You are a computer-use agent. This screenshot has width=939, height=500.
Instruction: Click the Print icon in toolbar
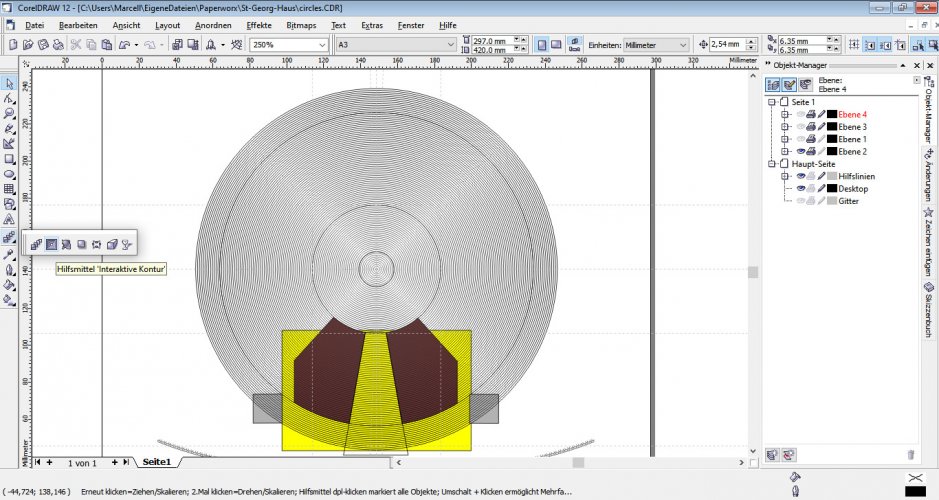[x=58, y=45]
